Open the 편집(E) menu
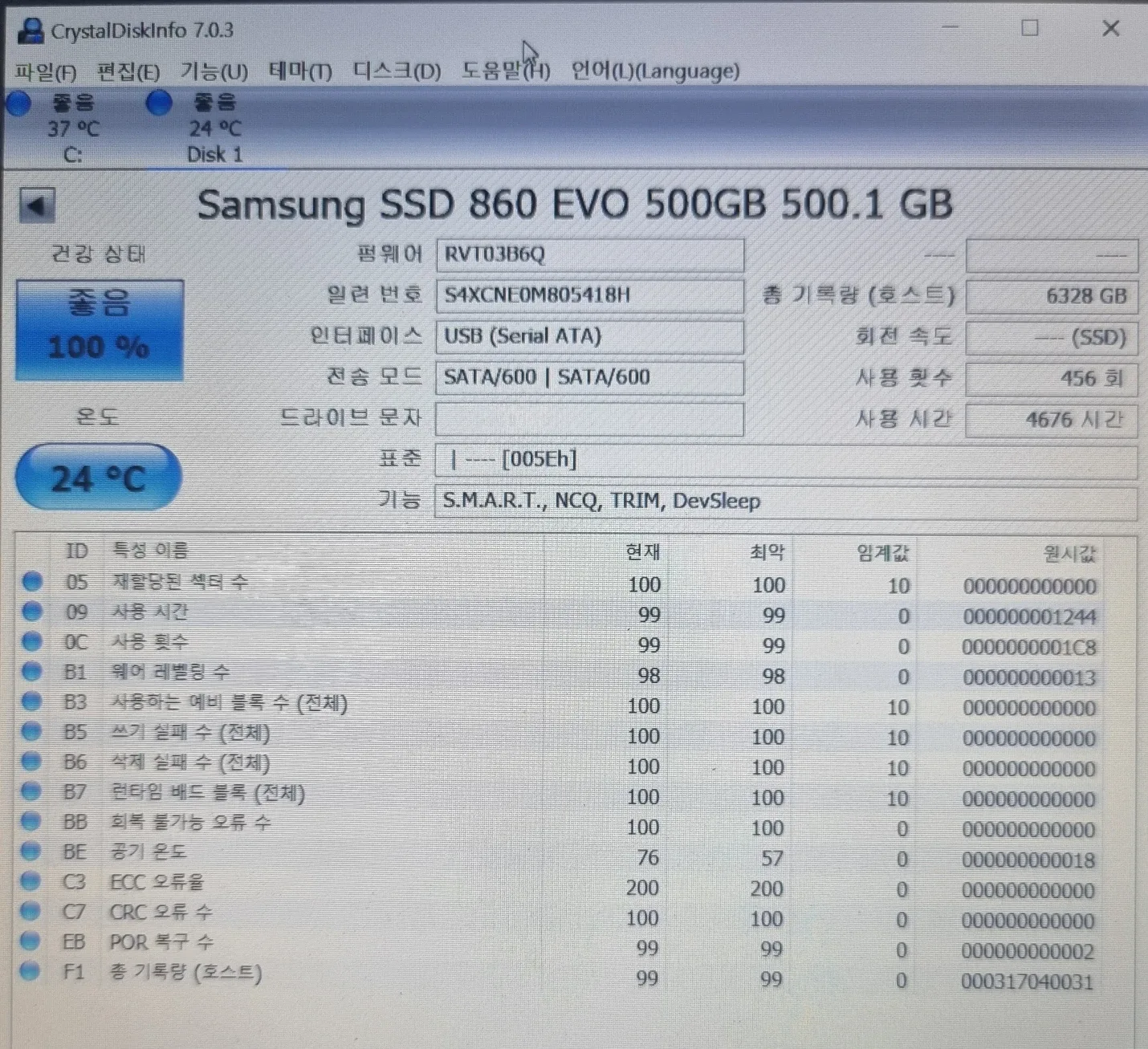1148x1049 pixels. point(128,72)
